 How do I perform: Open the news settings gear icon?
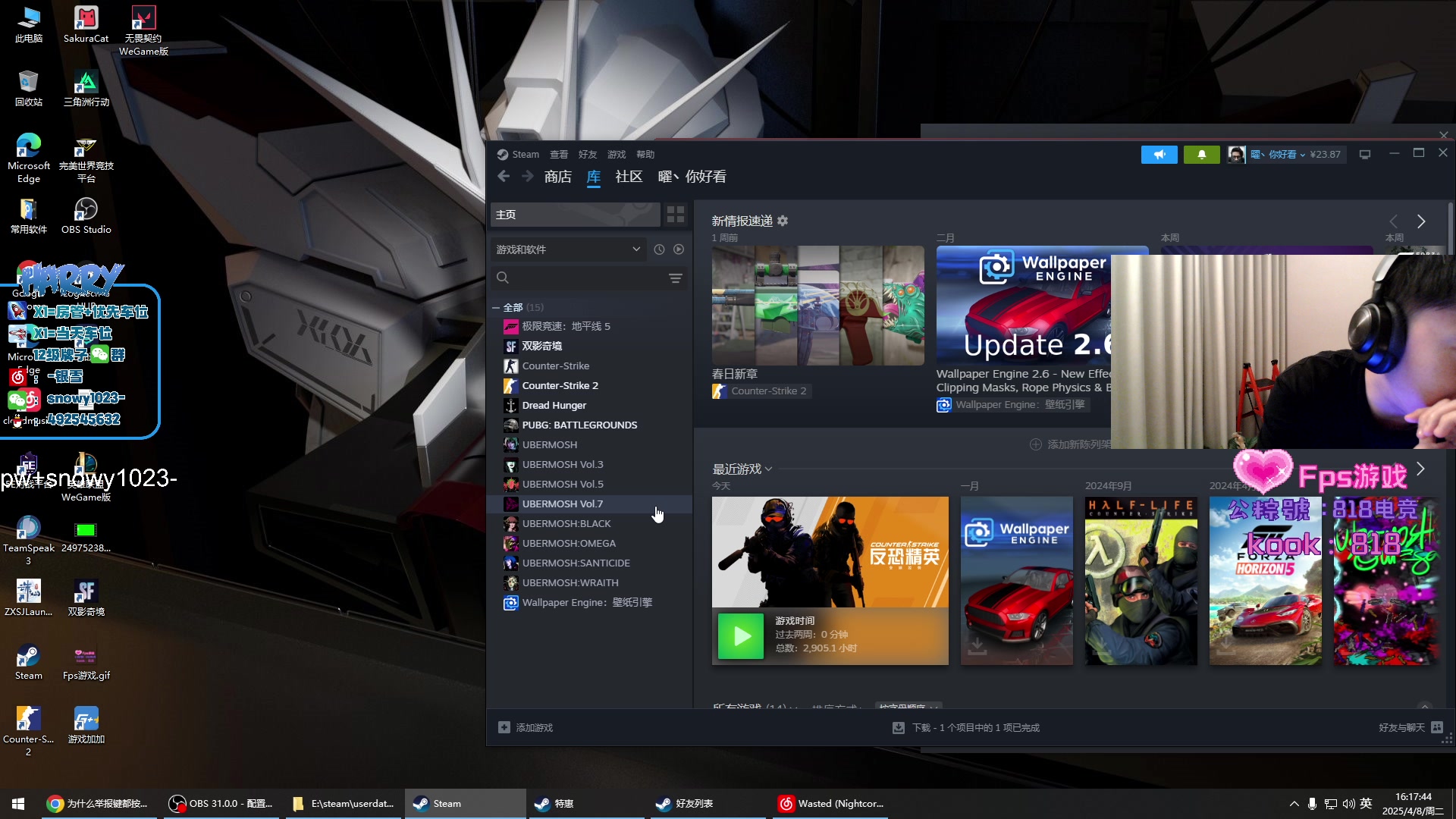783,221
